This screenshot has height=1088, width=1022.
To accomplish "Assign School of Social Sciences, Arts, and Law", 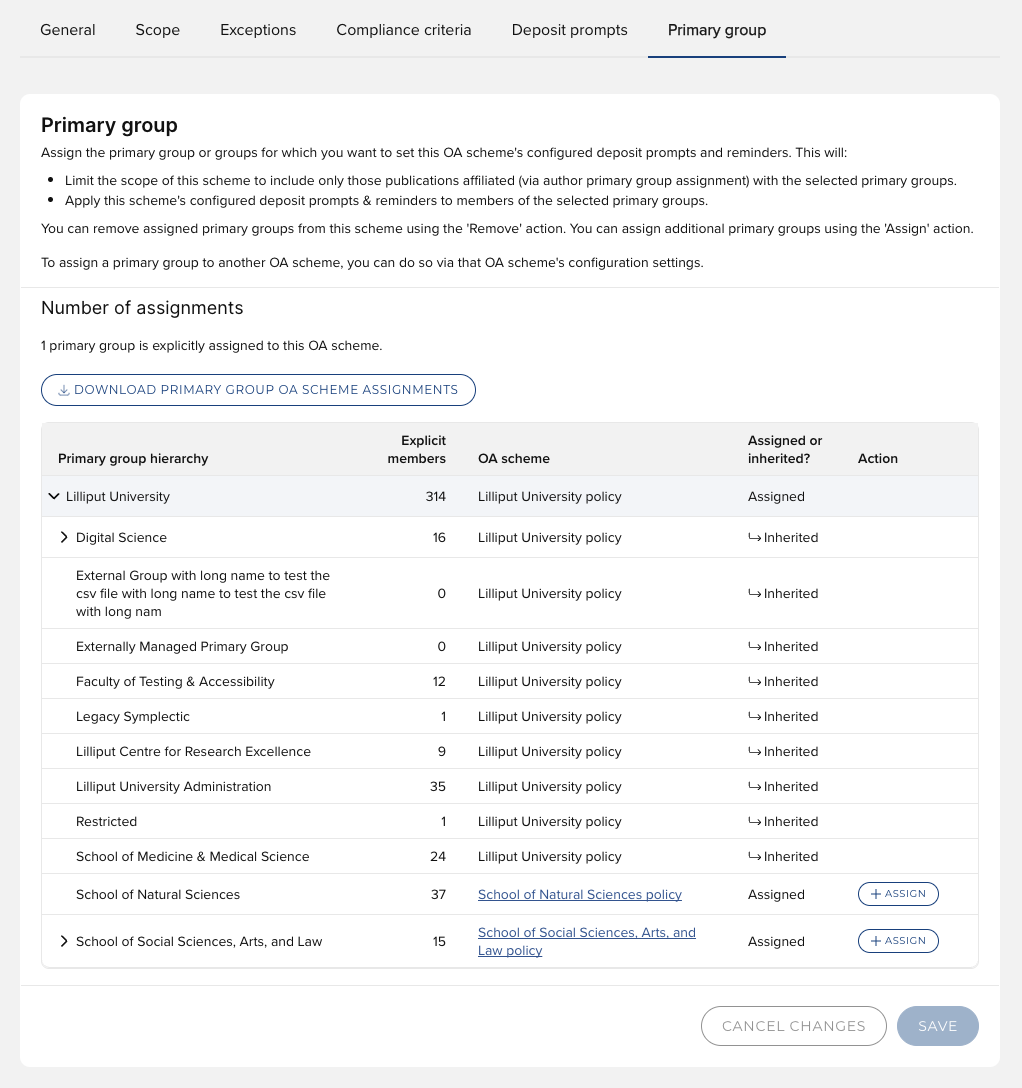I will 898,941.
